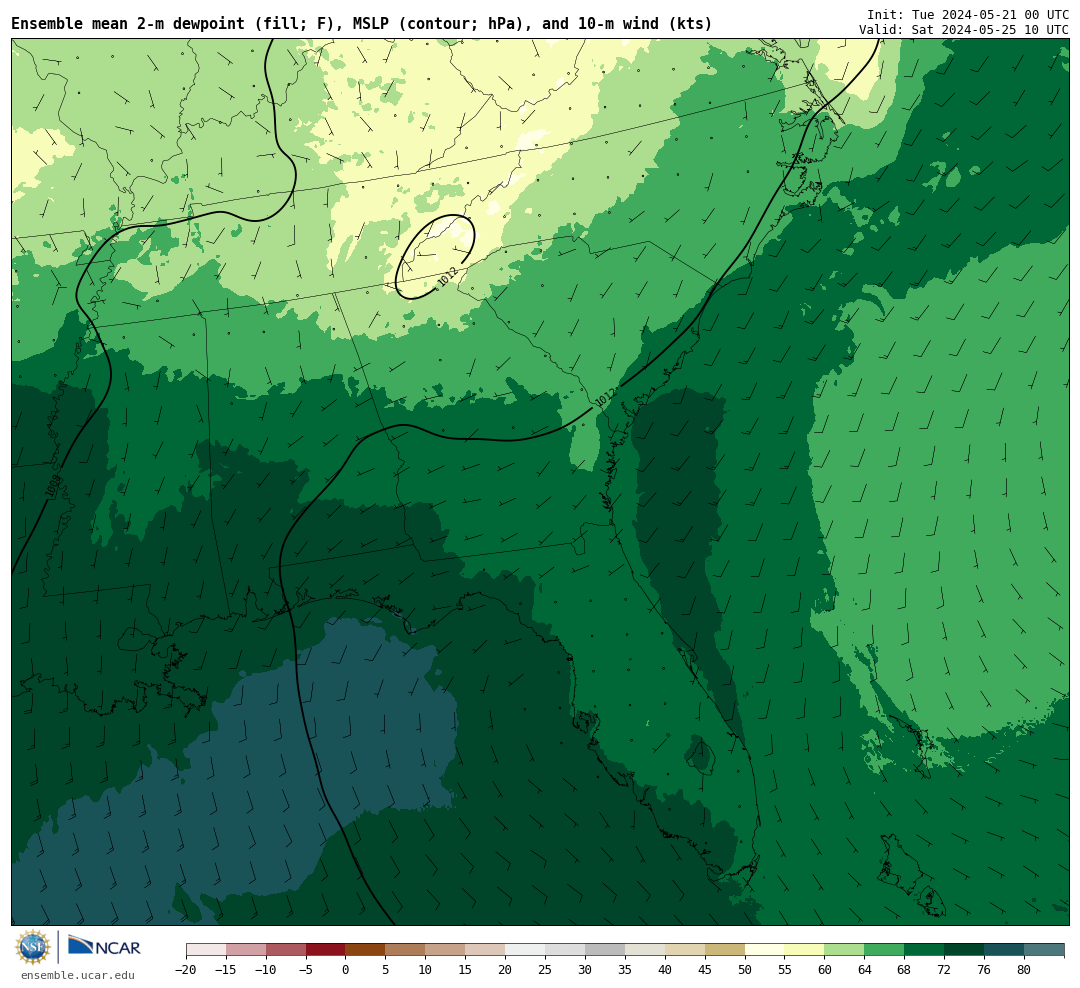The height and width of the screenshot is (988, 1080).
Task: Click the NCAR logo
Action: [105, 947]
